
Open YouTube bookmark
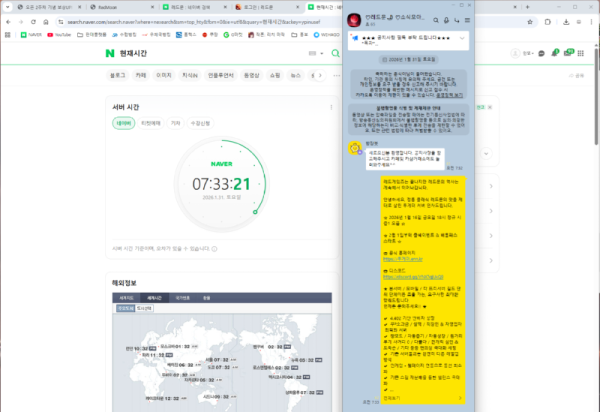[x=59, y=35]
